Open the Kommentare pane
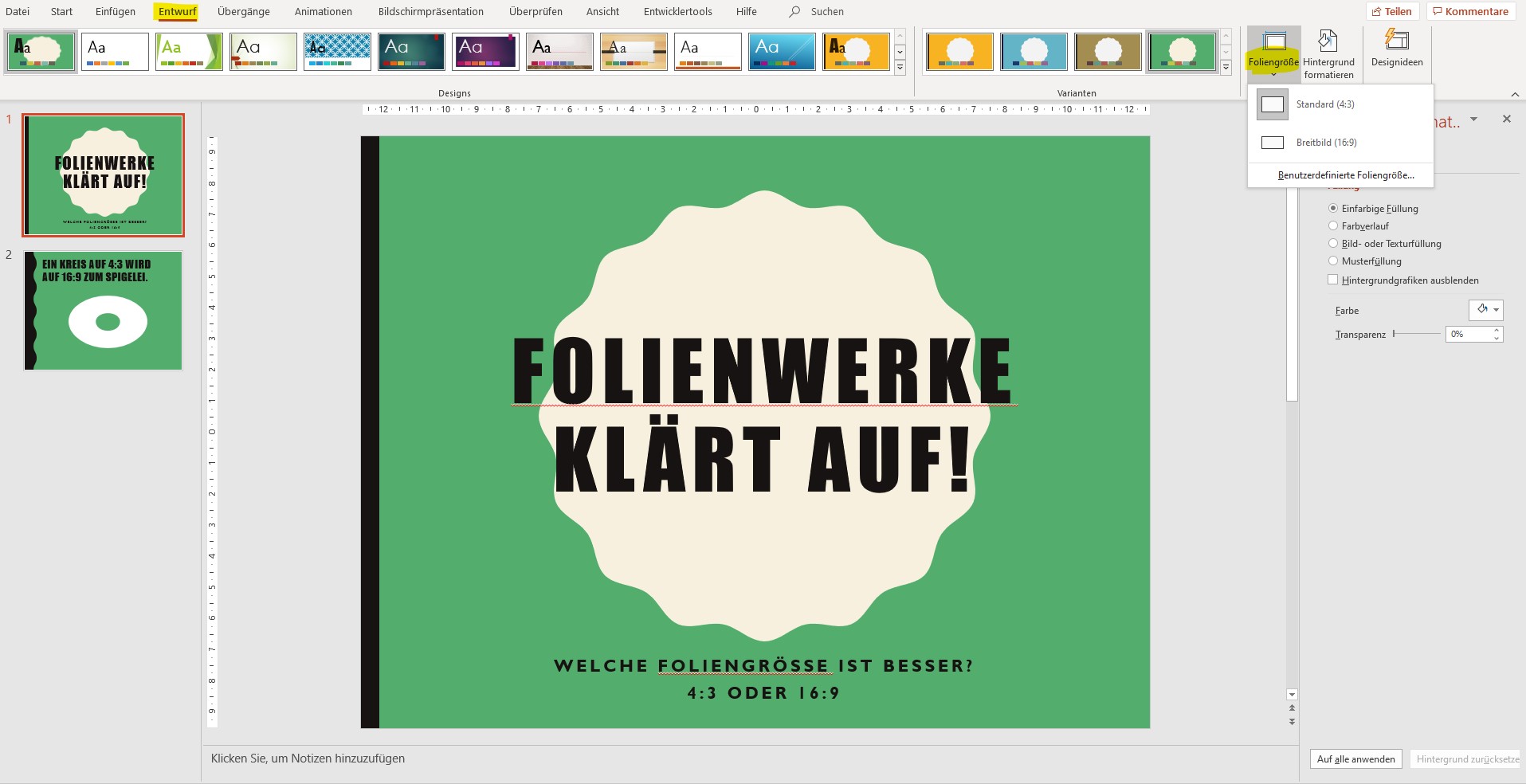1526x784 pixels. click(1470, 11)
